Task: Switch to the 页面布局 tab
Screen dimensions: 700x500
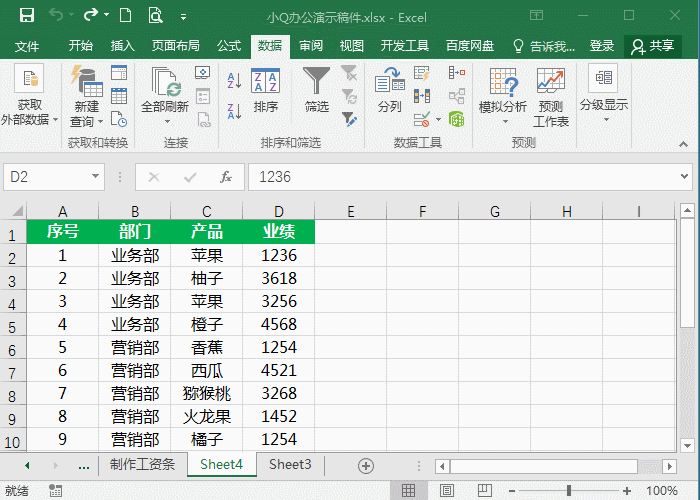Action: coord(175,46)
